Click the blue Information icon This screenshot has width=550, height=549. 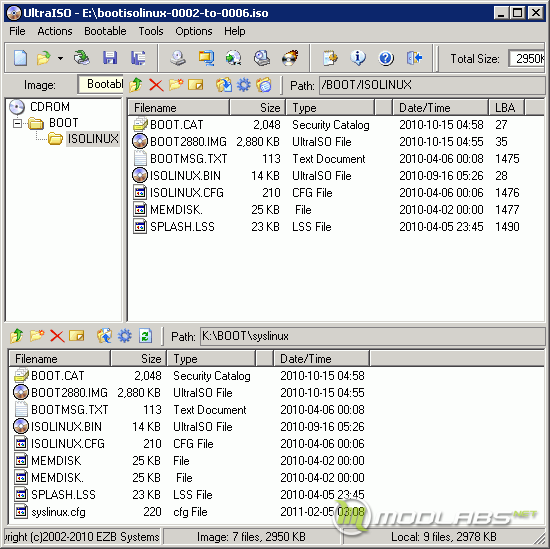(358, 58)
